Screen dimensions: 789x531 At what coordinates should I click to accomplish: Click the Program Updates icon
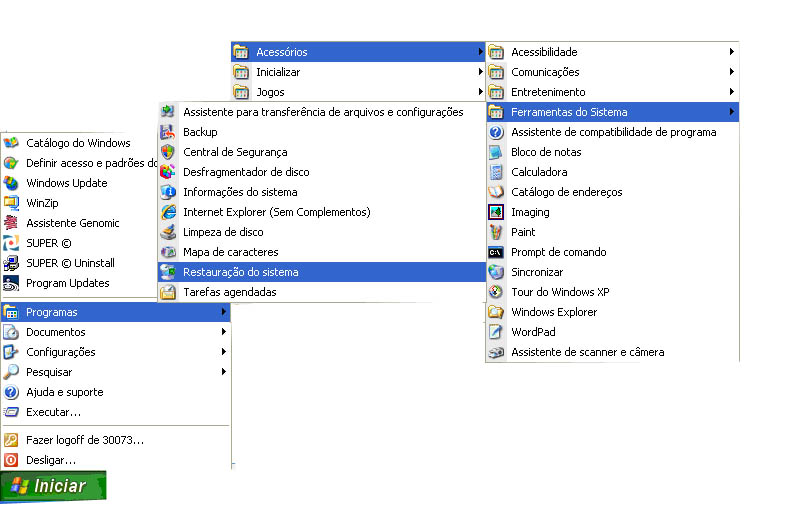11,283
